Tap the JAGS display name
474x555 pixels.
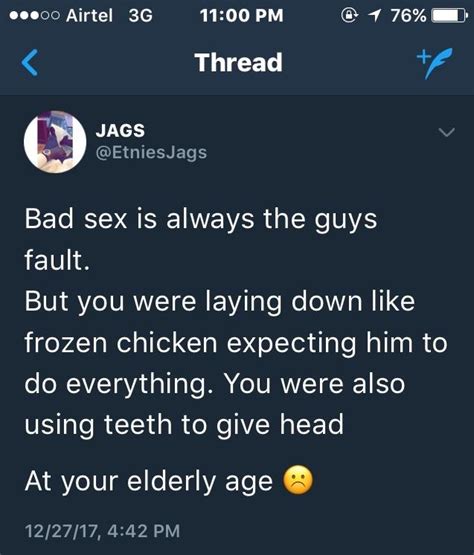pos(120,130)
